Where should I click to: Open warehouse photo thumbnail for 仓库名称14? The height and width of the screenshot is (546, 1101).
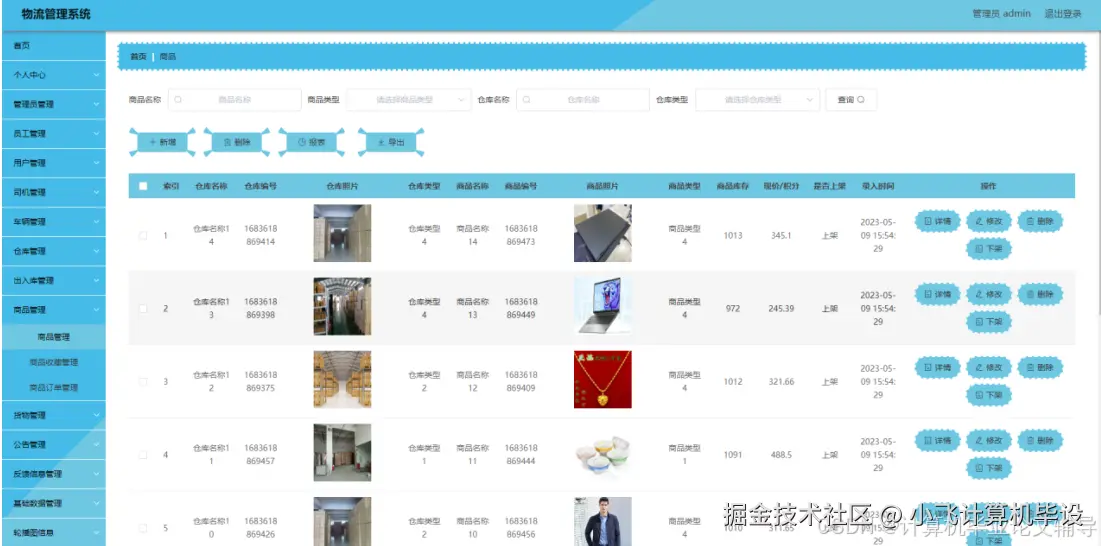[x=342, y=233]
